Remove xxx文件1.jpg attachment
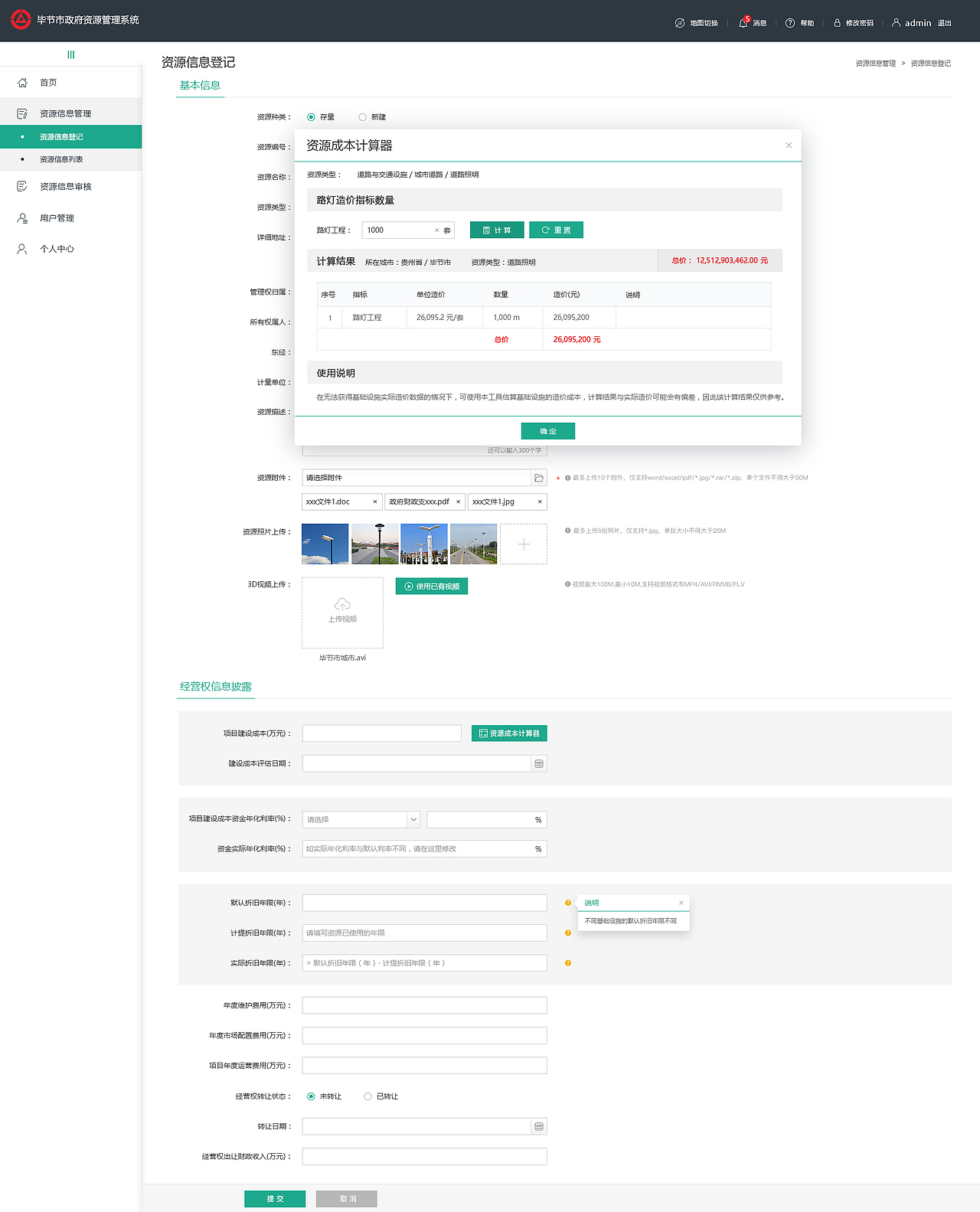 [540, 502]
